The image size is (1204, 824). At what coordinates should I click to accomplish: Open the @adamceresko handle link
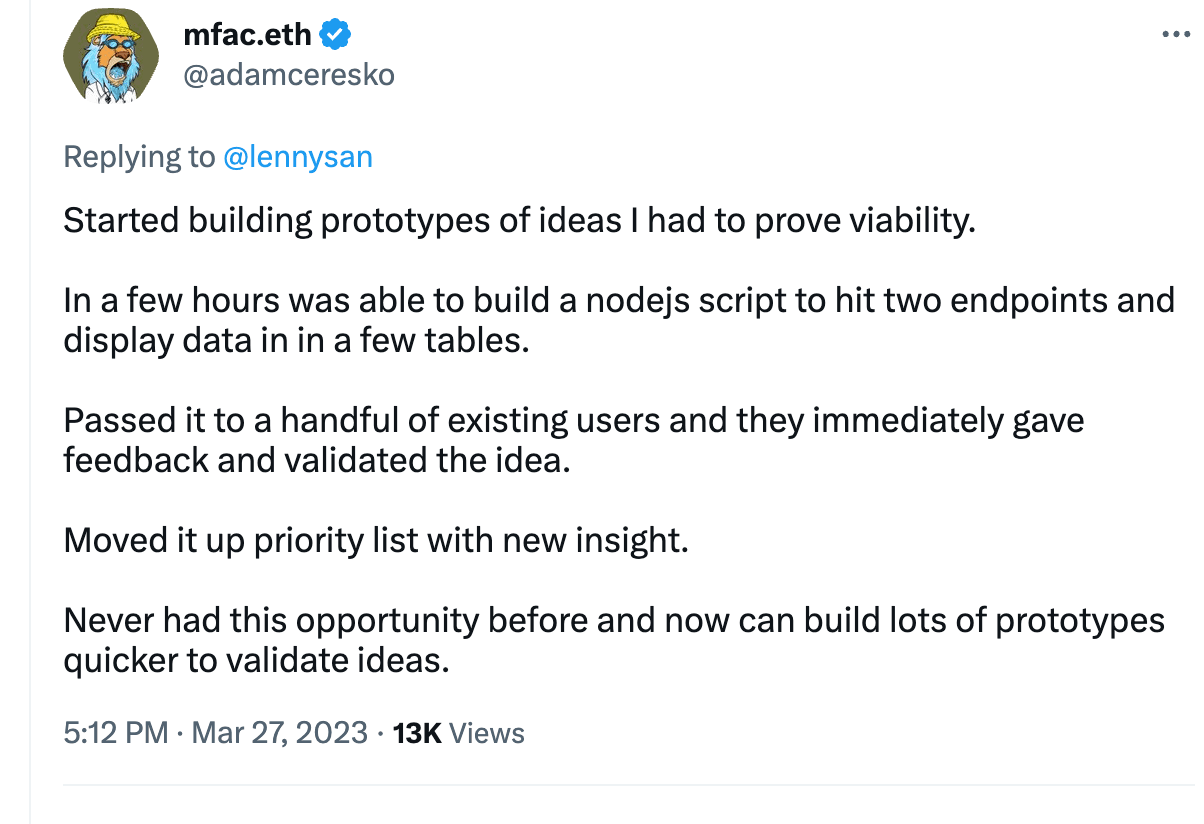[x=289, y=74]
